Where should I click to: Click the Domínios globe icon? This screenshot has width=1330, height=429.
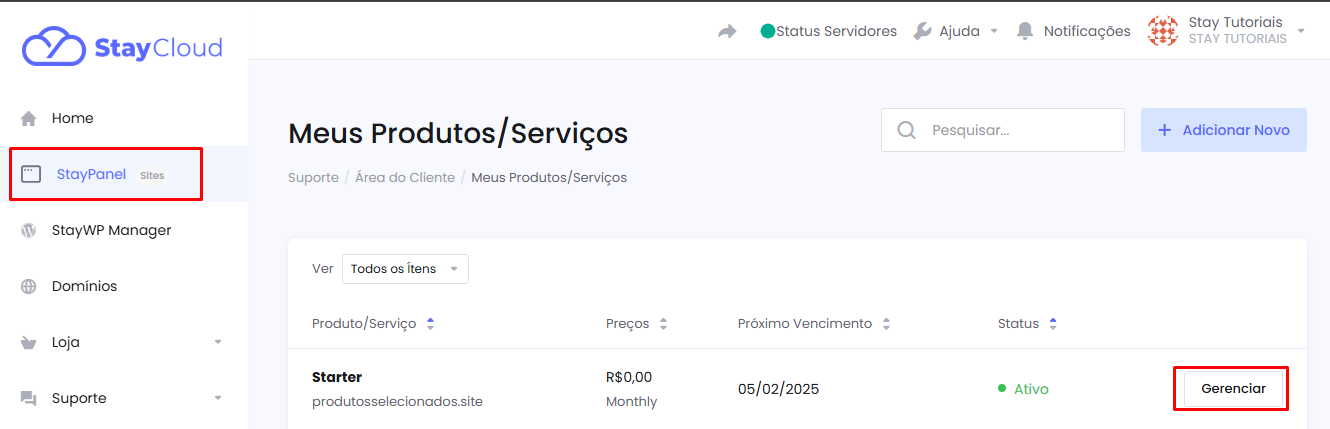pos(29,286)
